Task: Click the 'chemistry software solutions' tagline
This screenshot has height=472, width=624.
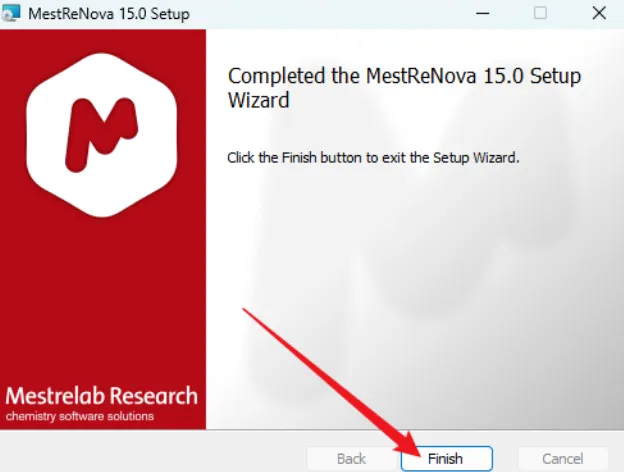Action: point(80,416)
